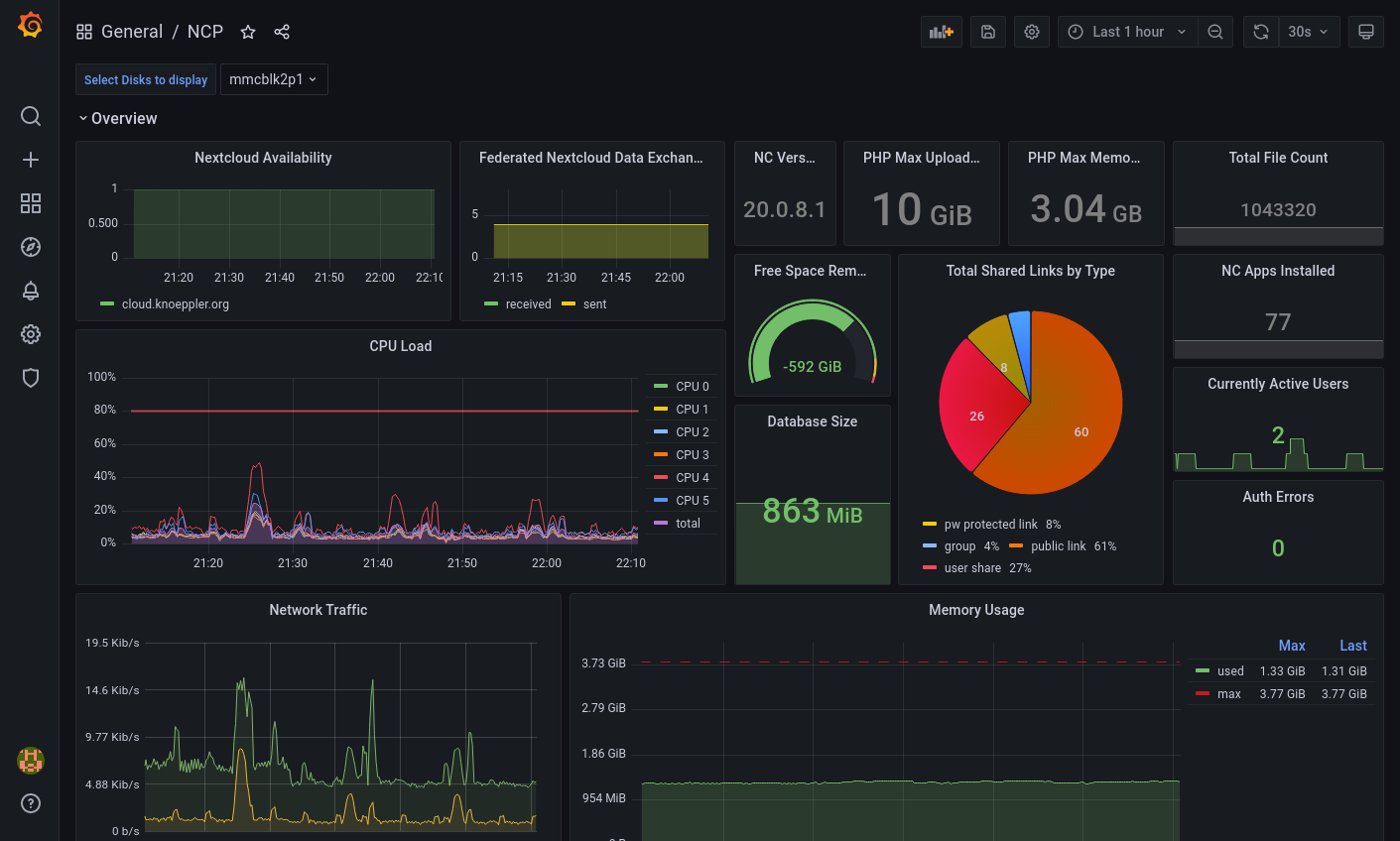Open the Network Traffic panel title menu
Screen dimensions: 1400x841
(318, 610)
